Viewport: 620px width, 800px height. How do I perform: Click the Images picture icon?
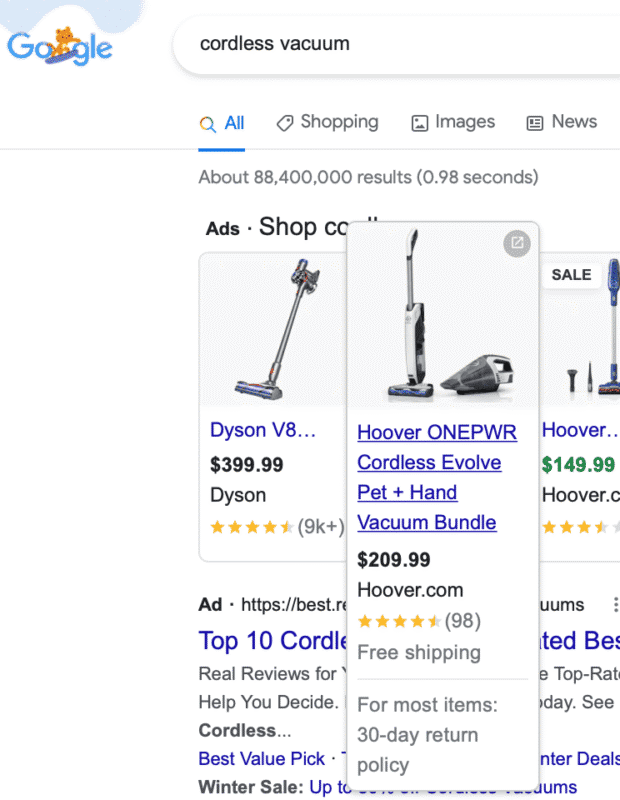click(x=422, y=122)
